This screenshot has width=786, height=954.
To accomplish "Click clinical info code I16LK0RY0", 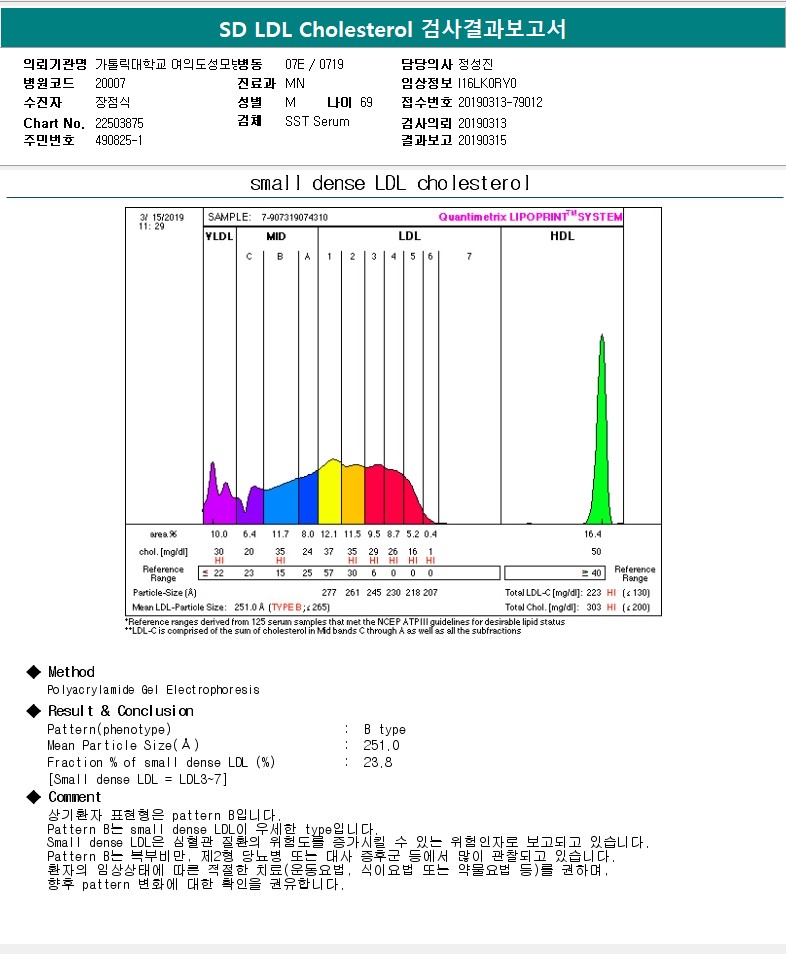I will 487,83.
